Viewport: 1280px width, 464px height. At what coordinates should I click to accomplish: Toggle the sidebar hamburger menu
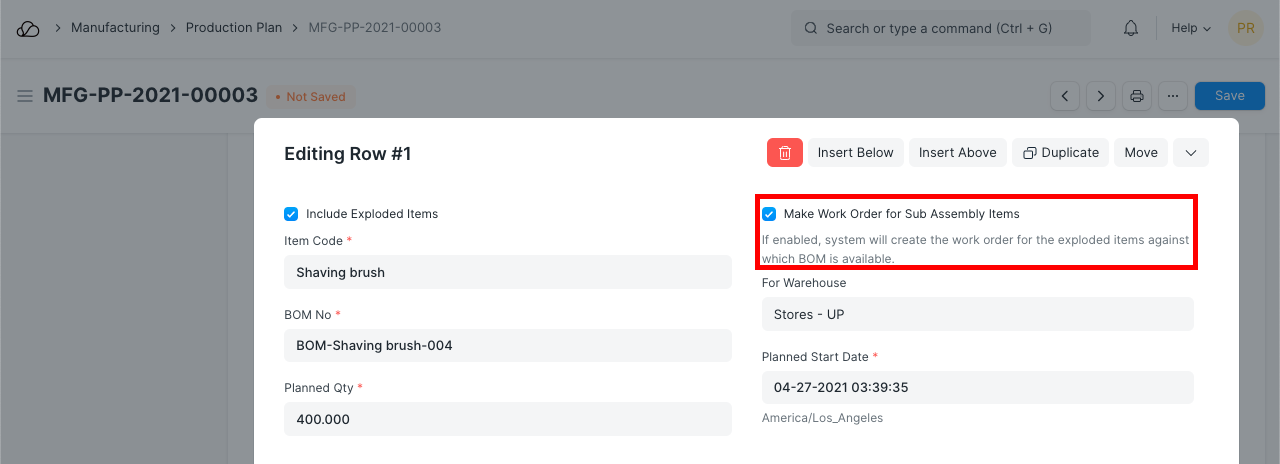(25, 97)
